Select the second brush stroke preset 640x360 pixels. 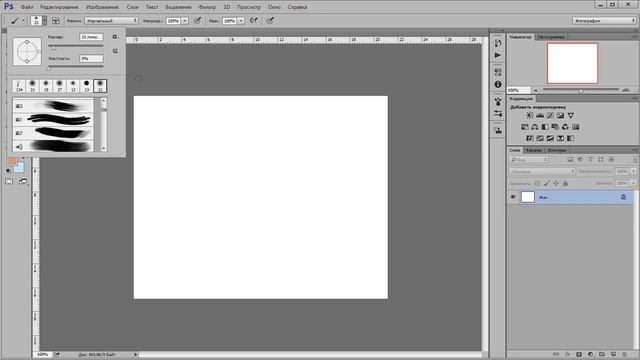[53, 119]
